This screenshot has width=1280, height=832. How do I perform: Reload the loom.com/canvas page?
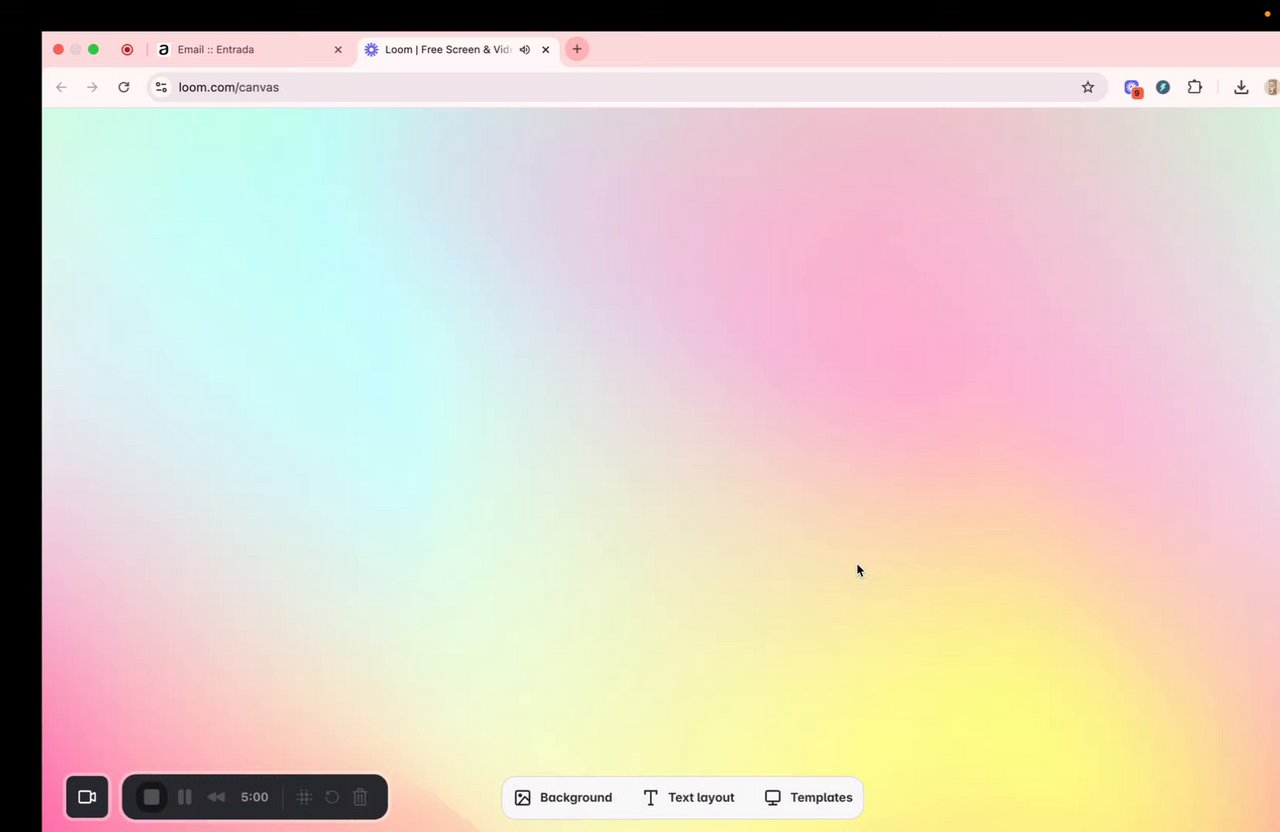click(x=124, y=87)
